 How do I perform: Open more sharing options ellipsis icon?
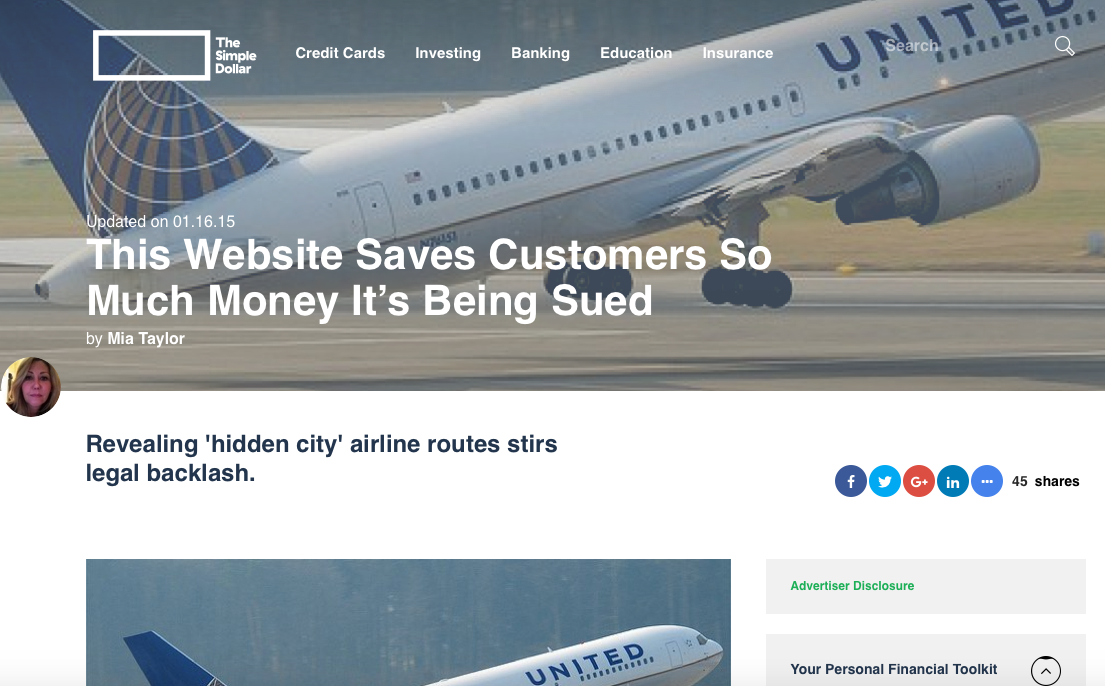coord(987,482)
